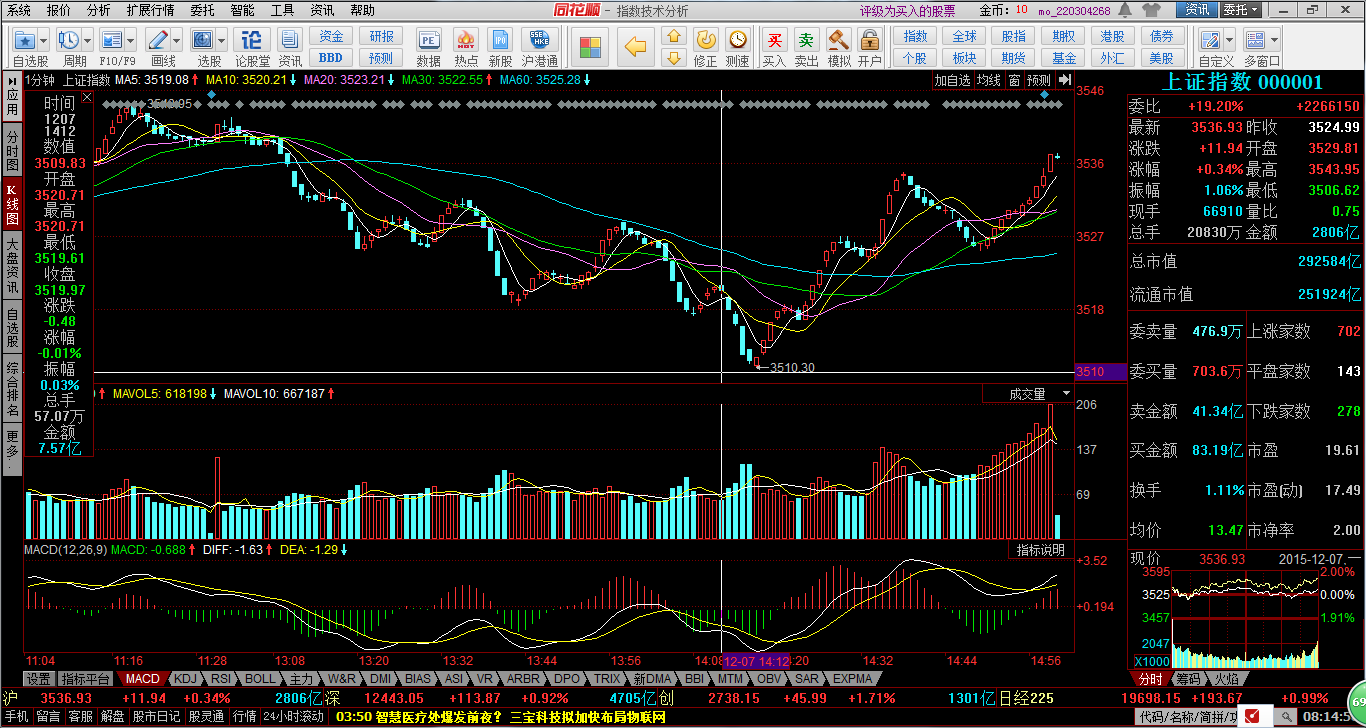Open the 自选股 favorites star icon
The height and width of the screenshot is (728, 1366).
[x=26, y=40]
